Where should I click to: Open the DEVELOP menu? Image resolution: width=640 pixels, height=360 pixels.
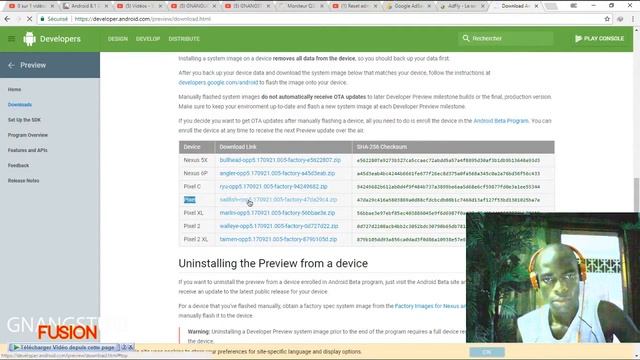coord(148,39)
